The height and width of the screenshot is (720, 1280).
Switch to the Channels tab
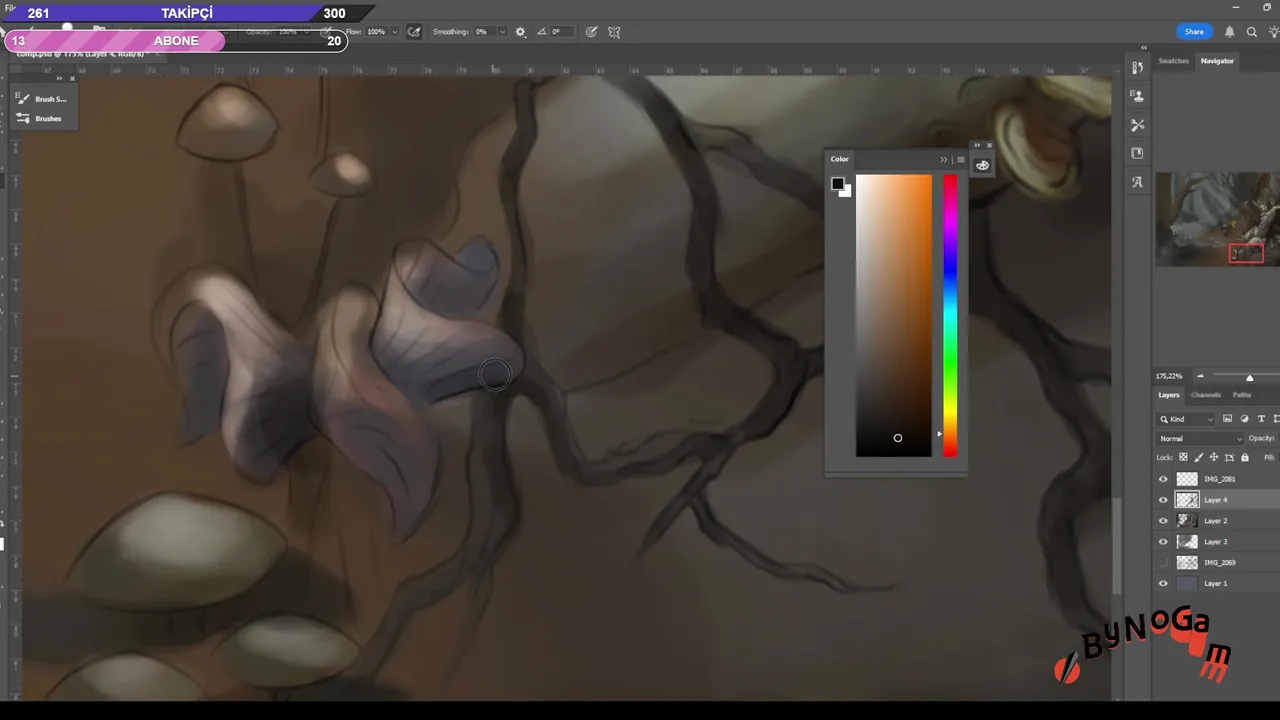pyautogui.click(x=1206, y=395)
